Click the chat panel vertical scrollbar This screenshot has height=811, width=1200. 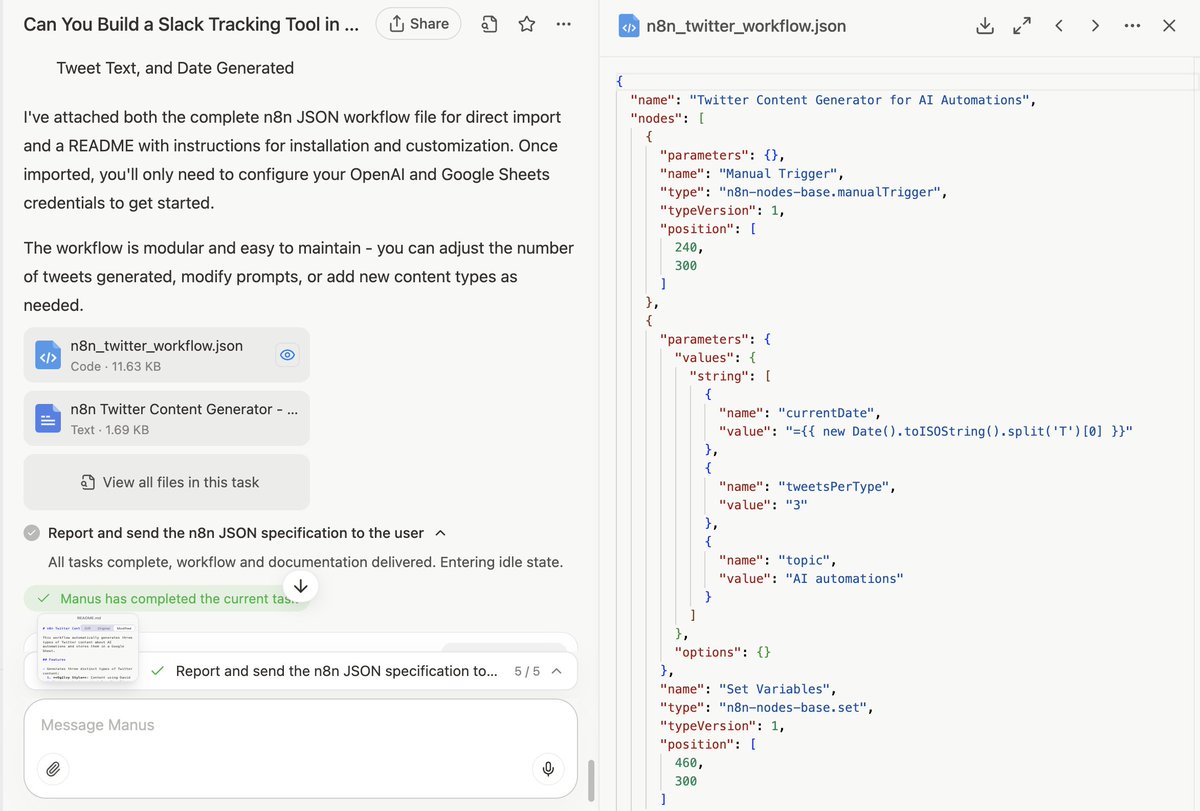tap(590, 780)
